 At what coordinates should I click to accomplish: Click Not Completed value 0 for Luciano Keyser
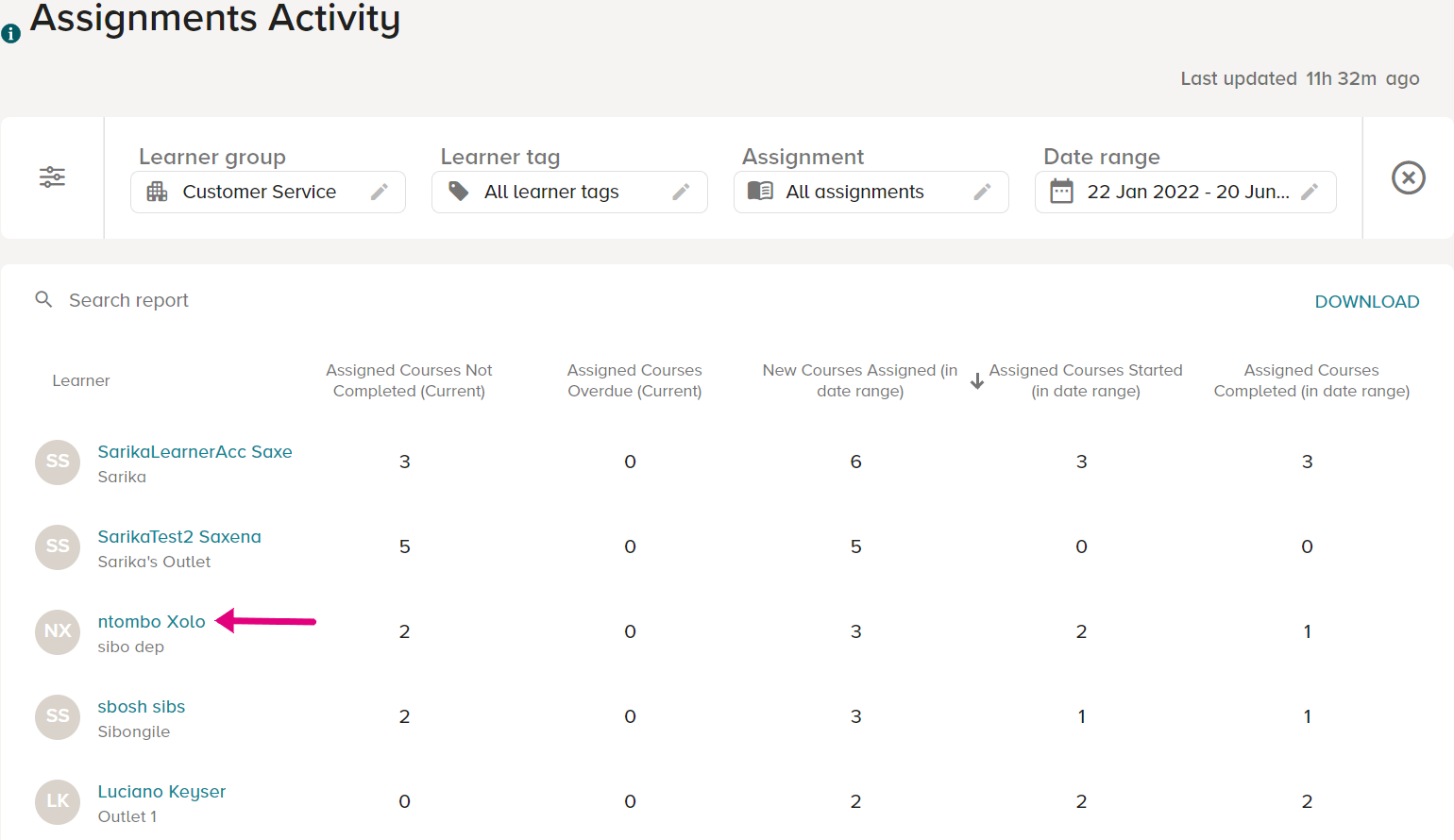[405, 801]
